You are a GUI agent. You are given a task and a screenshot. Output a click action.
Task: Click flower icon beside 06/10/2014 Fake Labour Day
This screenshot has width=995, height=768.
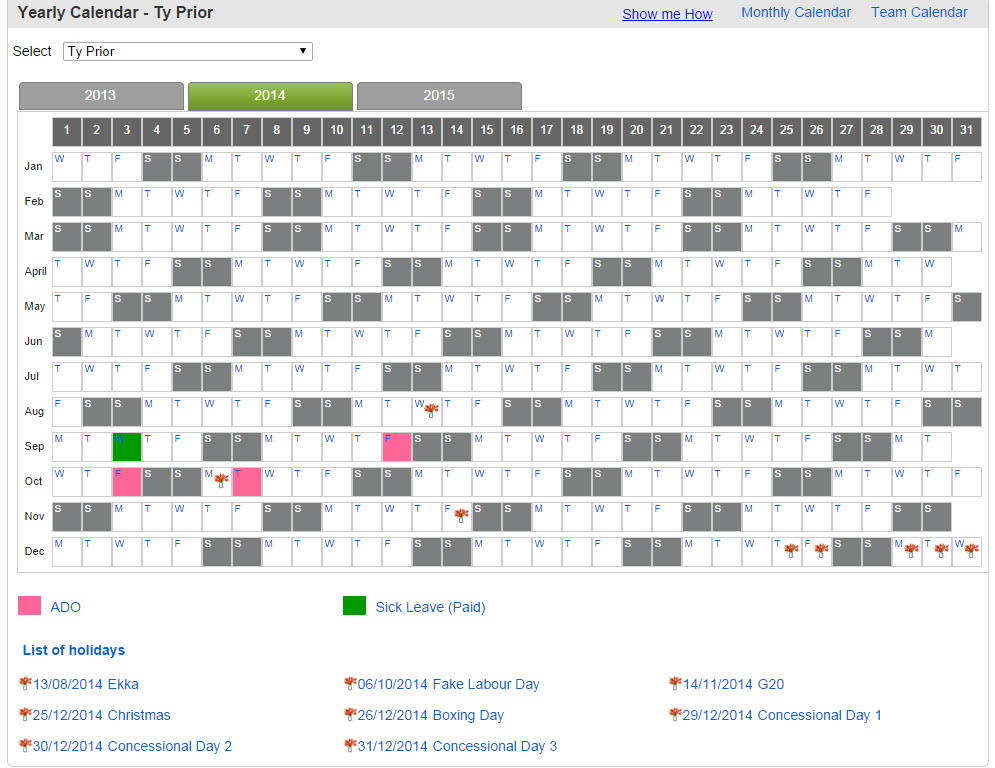tap(350, 684)
